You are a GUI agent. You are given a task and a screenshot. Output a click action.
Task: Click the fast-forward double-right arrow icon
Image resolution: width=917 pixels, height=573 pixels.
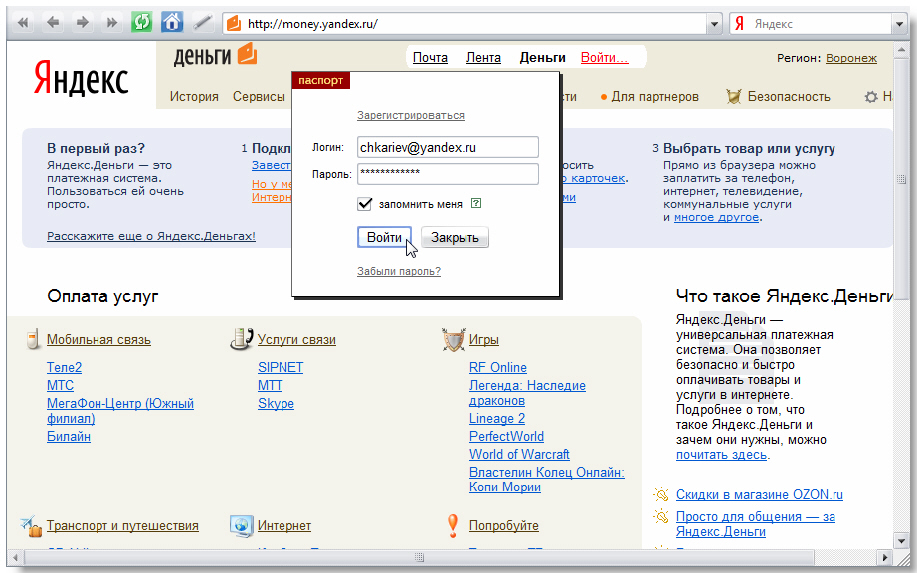coord(111,23)
